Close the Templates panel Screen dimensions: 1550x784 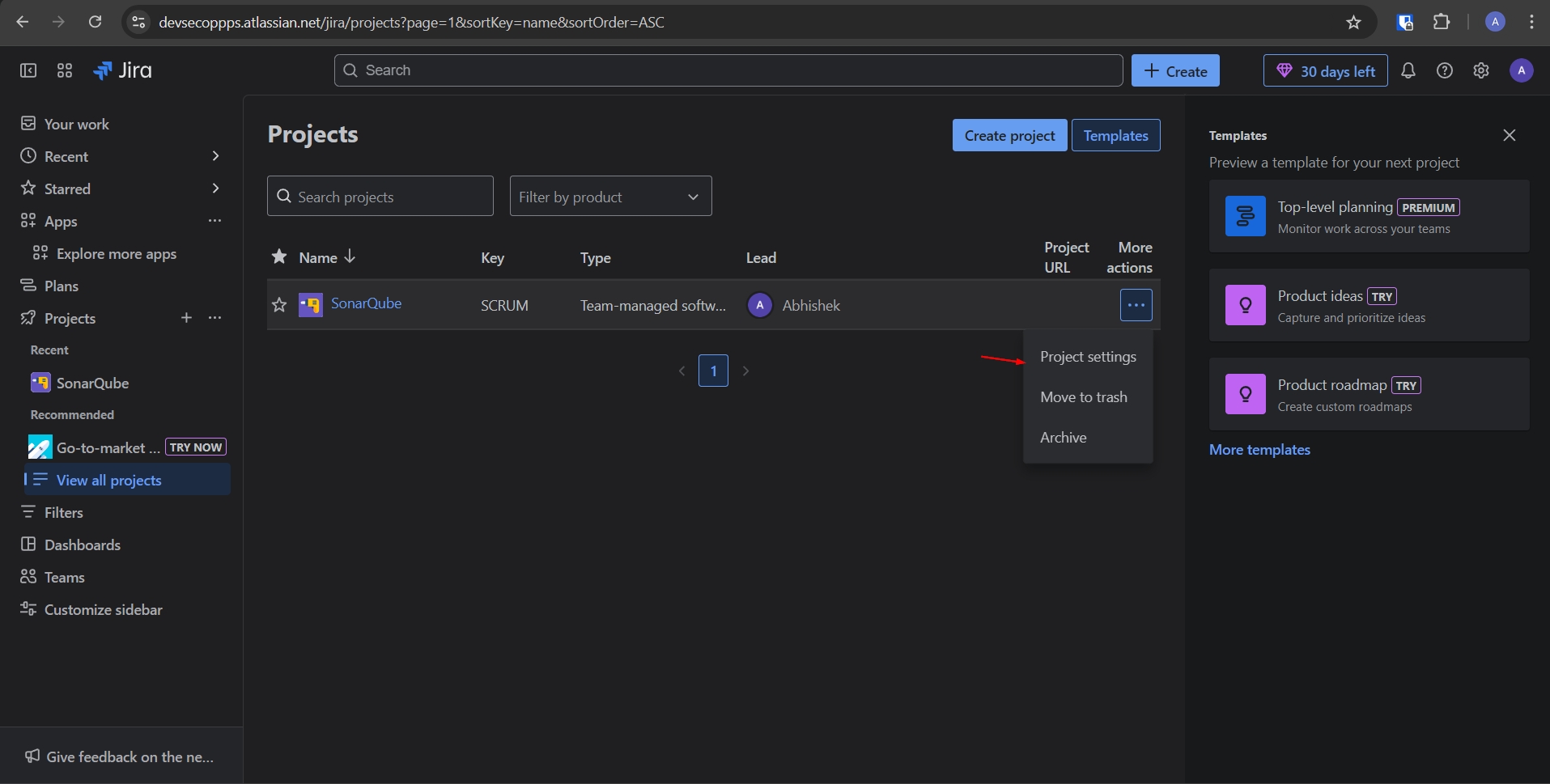point(1510,135)
